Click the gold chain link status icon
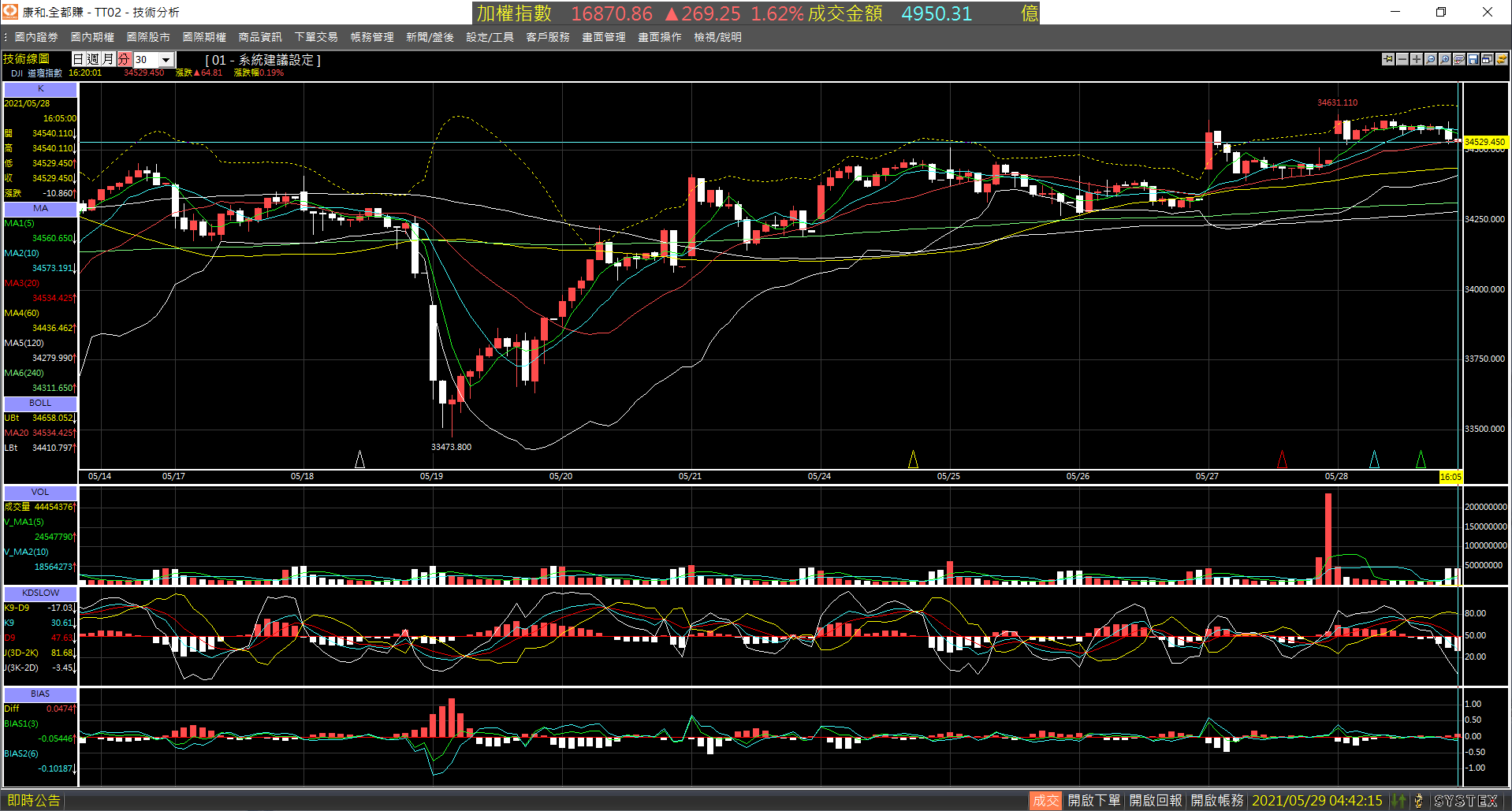Image resolution: width=1512 pixels, height=811 pixels. tap(1419, 801)
